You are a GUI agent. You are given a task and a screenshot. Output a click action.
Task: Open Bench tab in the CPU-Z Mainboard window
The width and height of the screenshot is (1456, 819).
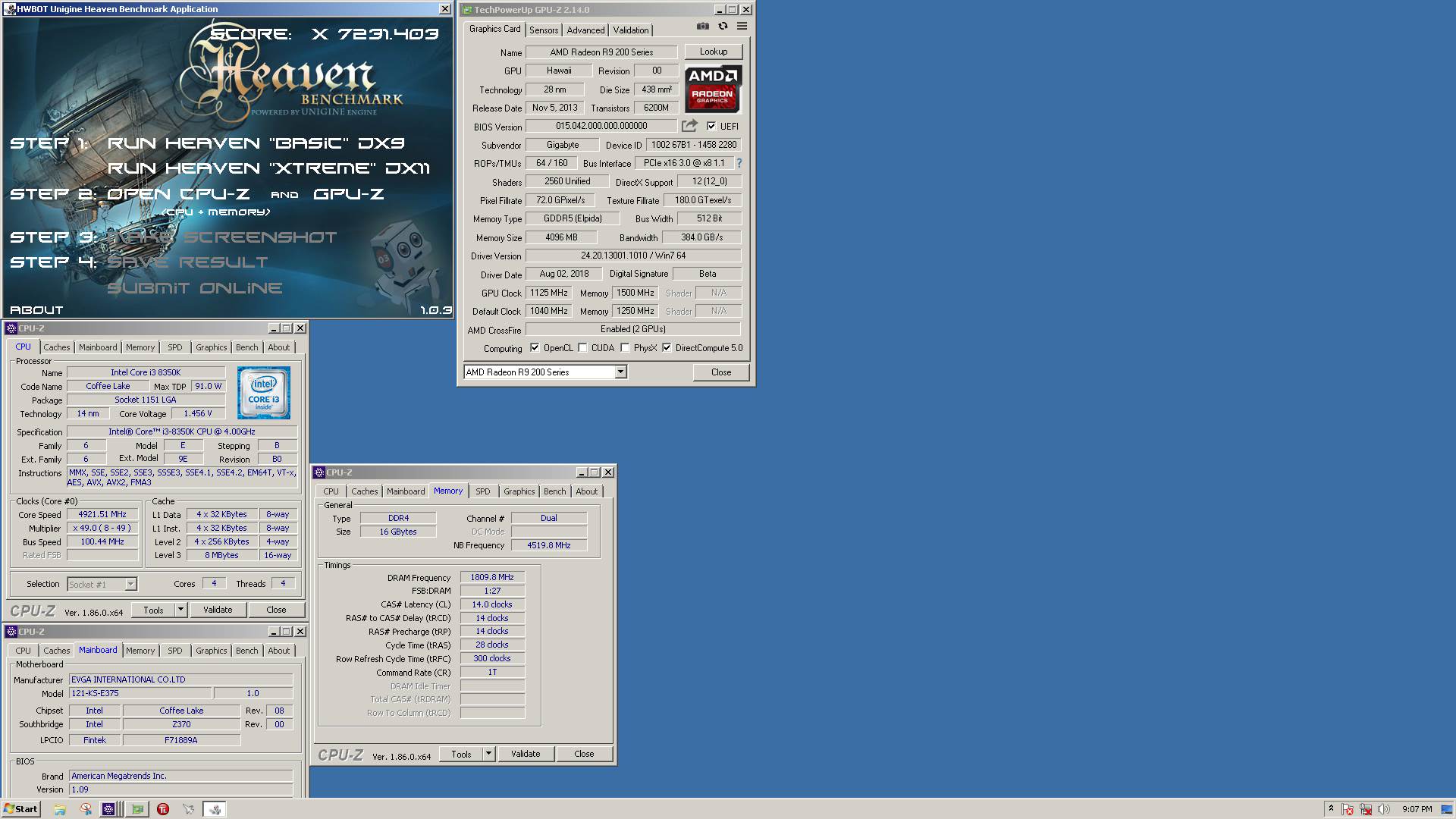click(246, 651)
